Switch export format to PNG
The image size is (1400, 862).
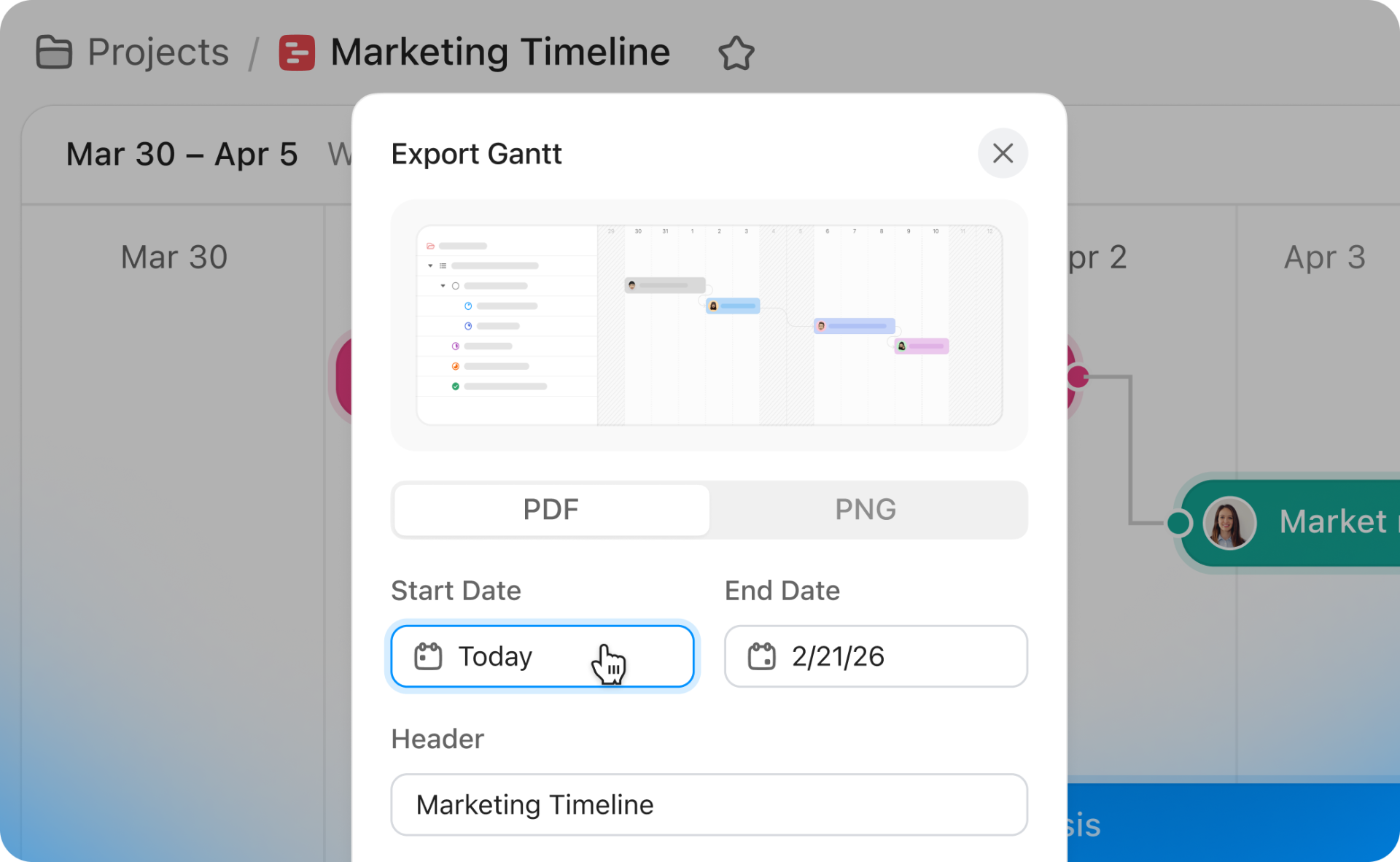pyautogui.click(x=866, y=509)
